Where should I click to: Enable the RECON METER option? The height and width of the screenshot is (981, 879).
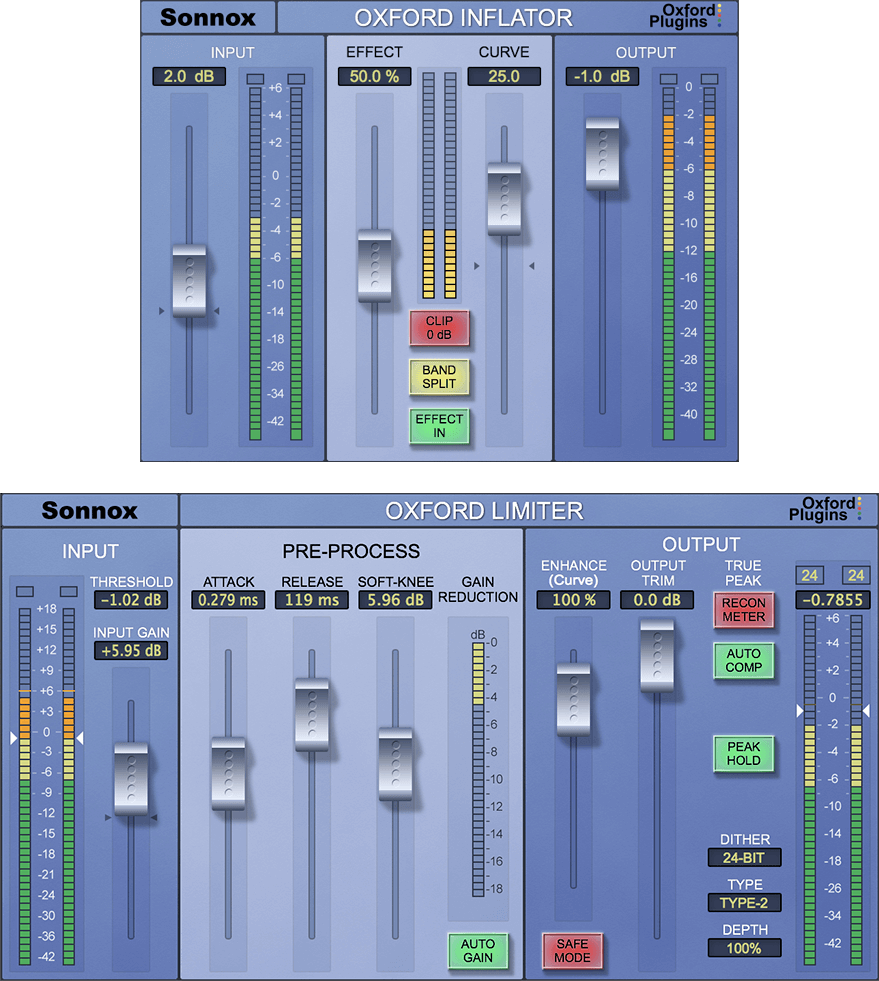click(743, 611)
